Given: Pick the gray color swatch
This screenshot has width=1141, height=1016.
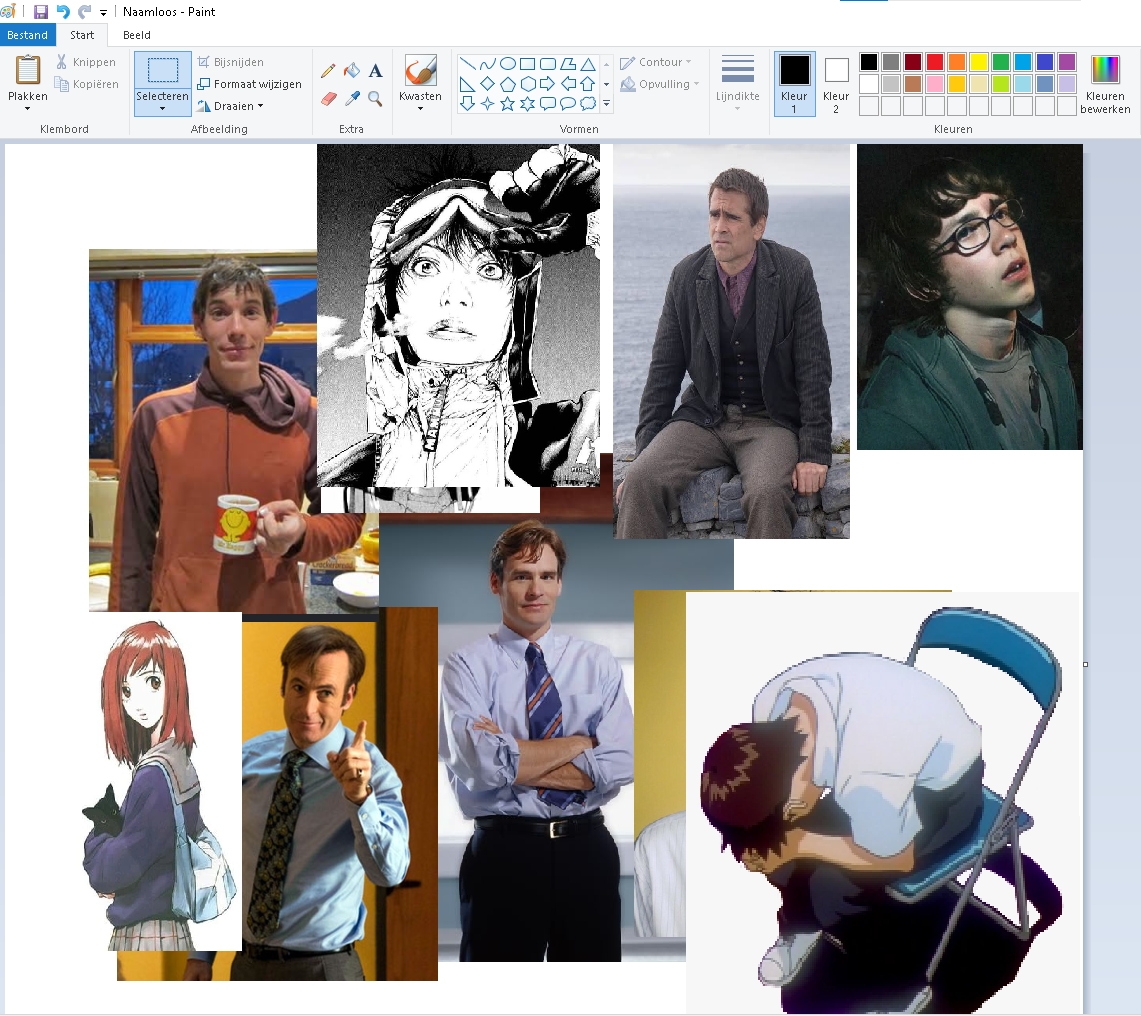Looking at the screenshot, I should [x=891, y=62].
